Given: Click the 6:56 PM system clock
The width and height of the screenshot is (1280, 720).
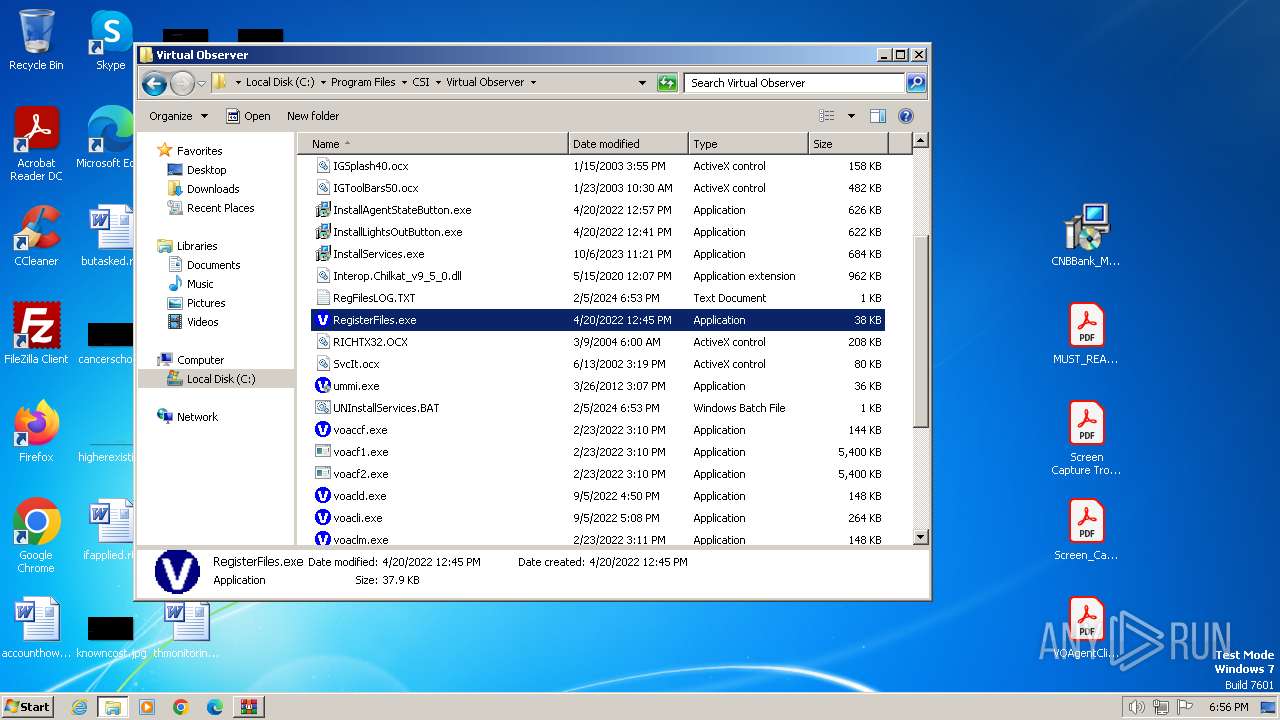Looking at the screenshot, I should [1228, 707].
